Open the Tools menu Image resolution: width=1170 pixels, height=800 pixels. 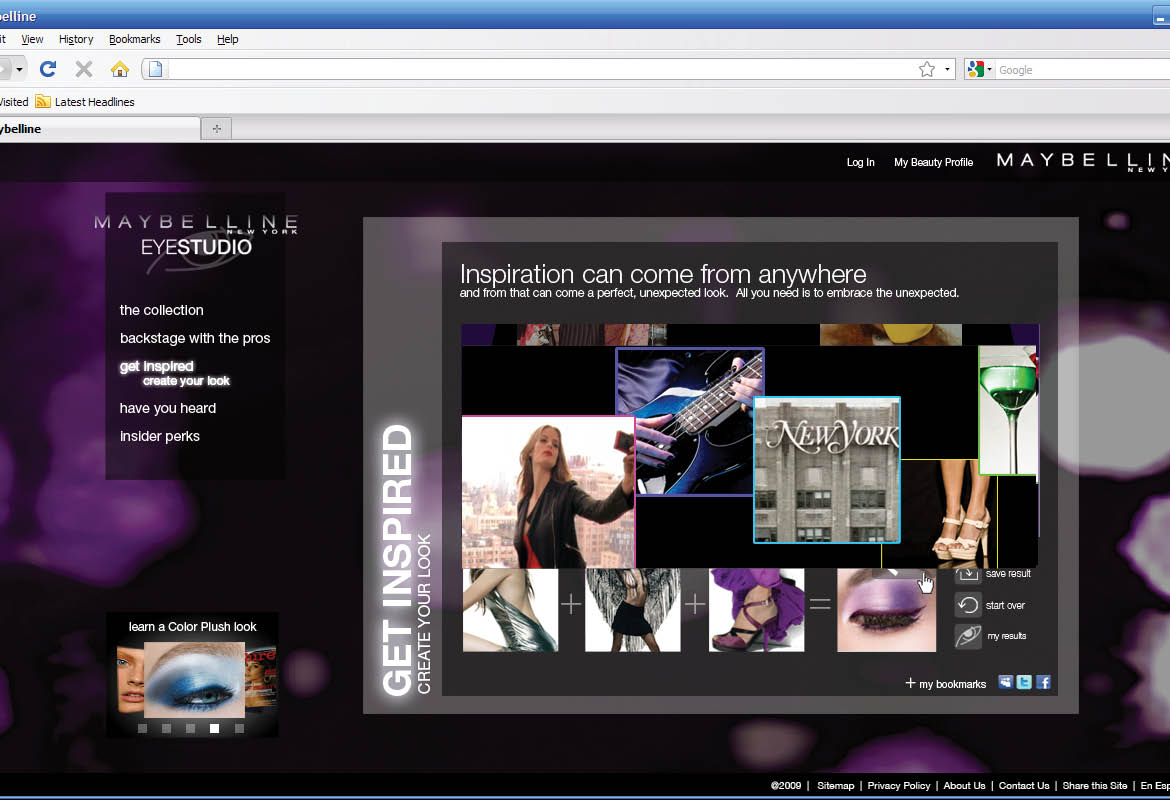(x=188, y=39)
